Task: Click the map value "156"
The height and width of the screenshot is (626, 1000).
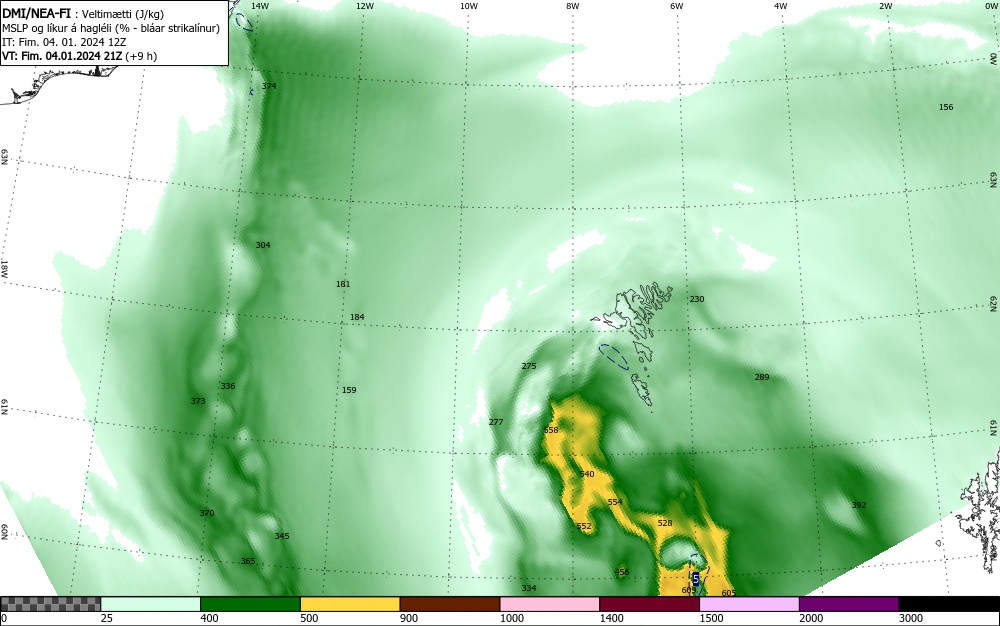Action: pyautogui.click(x=946, y=107)
